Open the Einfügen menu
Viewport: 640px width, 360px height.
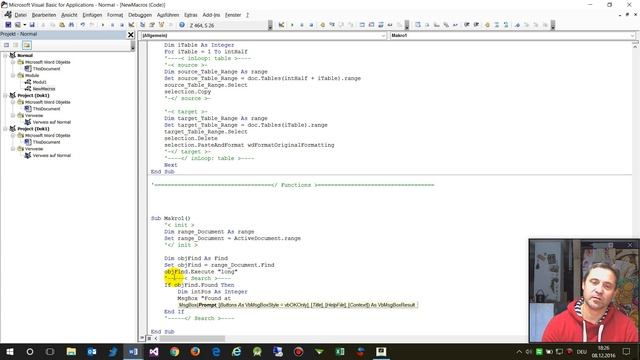click(92, 15)
